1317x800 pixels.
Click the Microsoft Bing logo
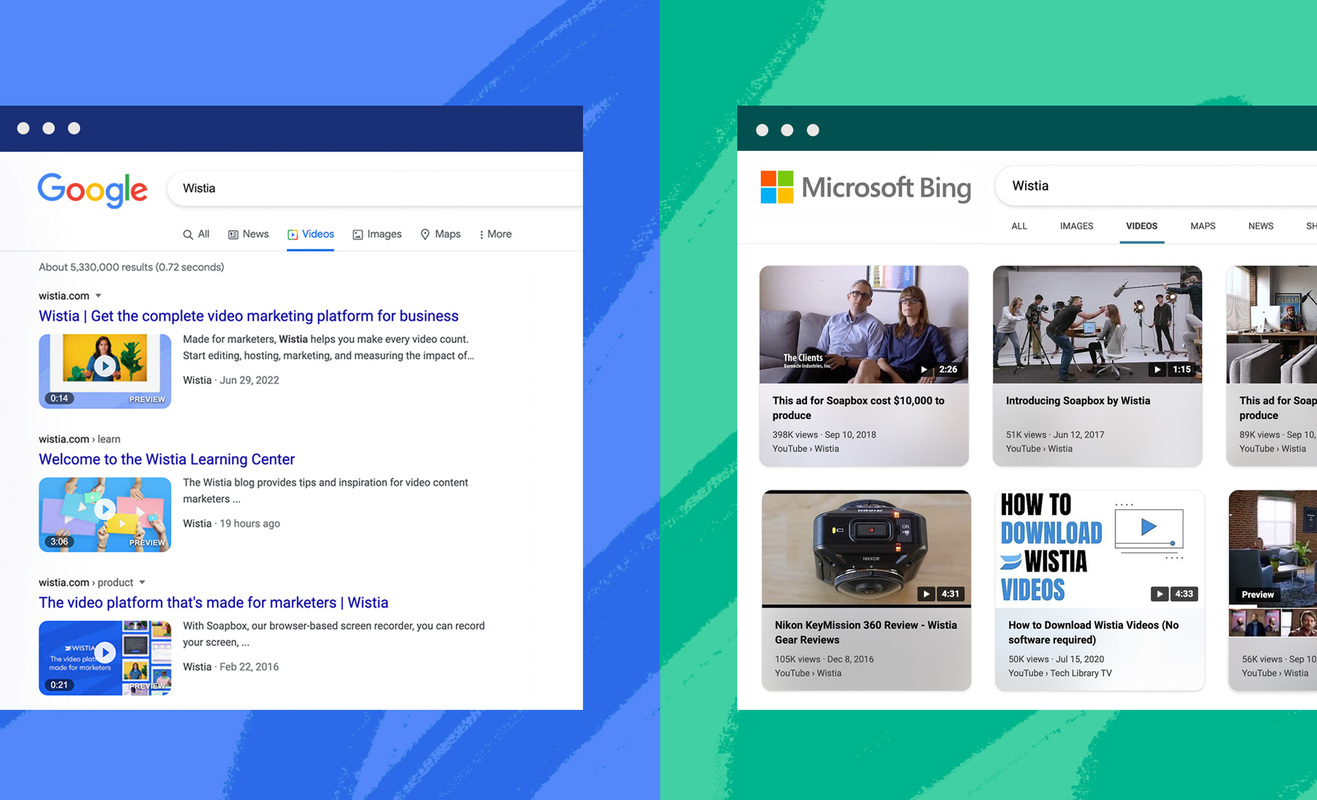[865, 187]
